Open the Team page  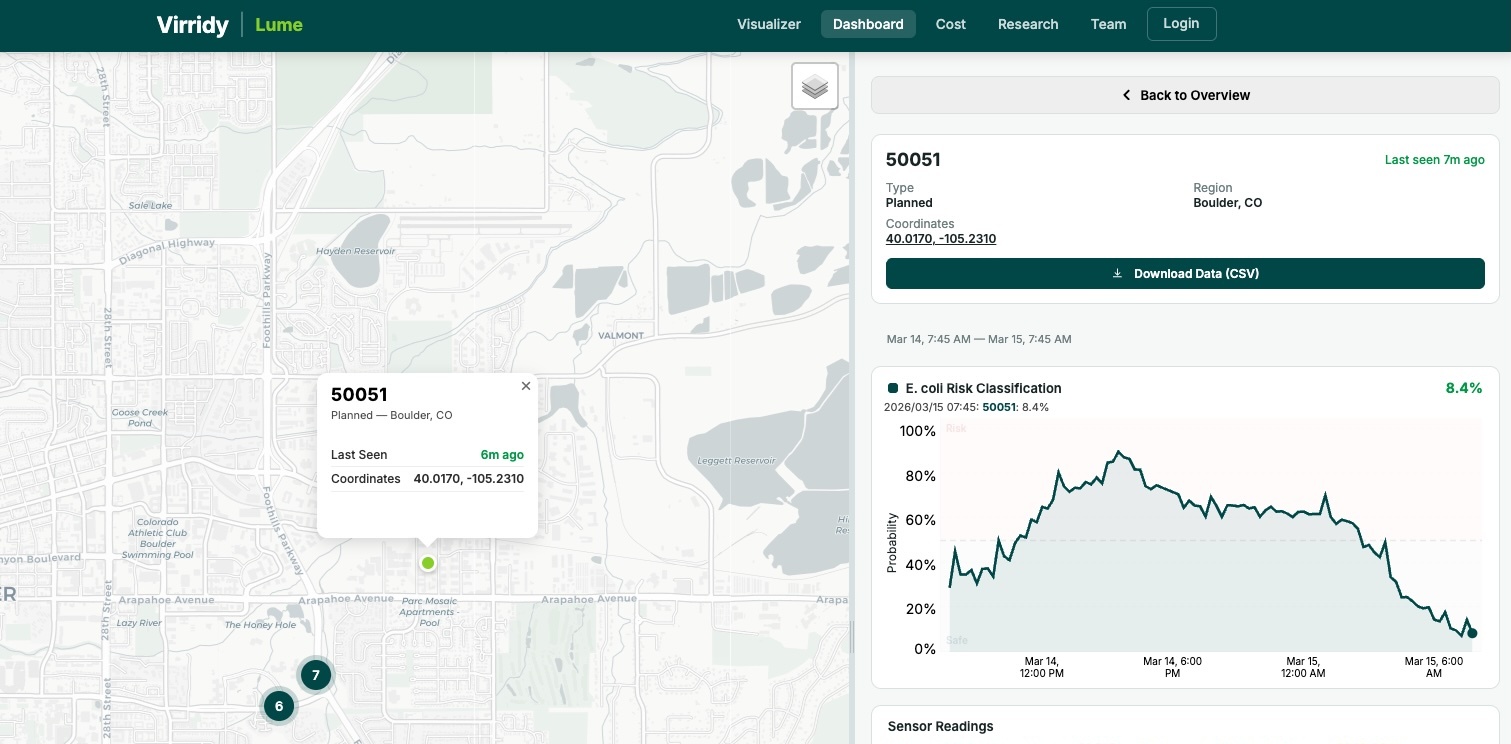tap(1108, 24)
